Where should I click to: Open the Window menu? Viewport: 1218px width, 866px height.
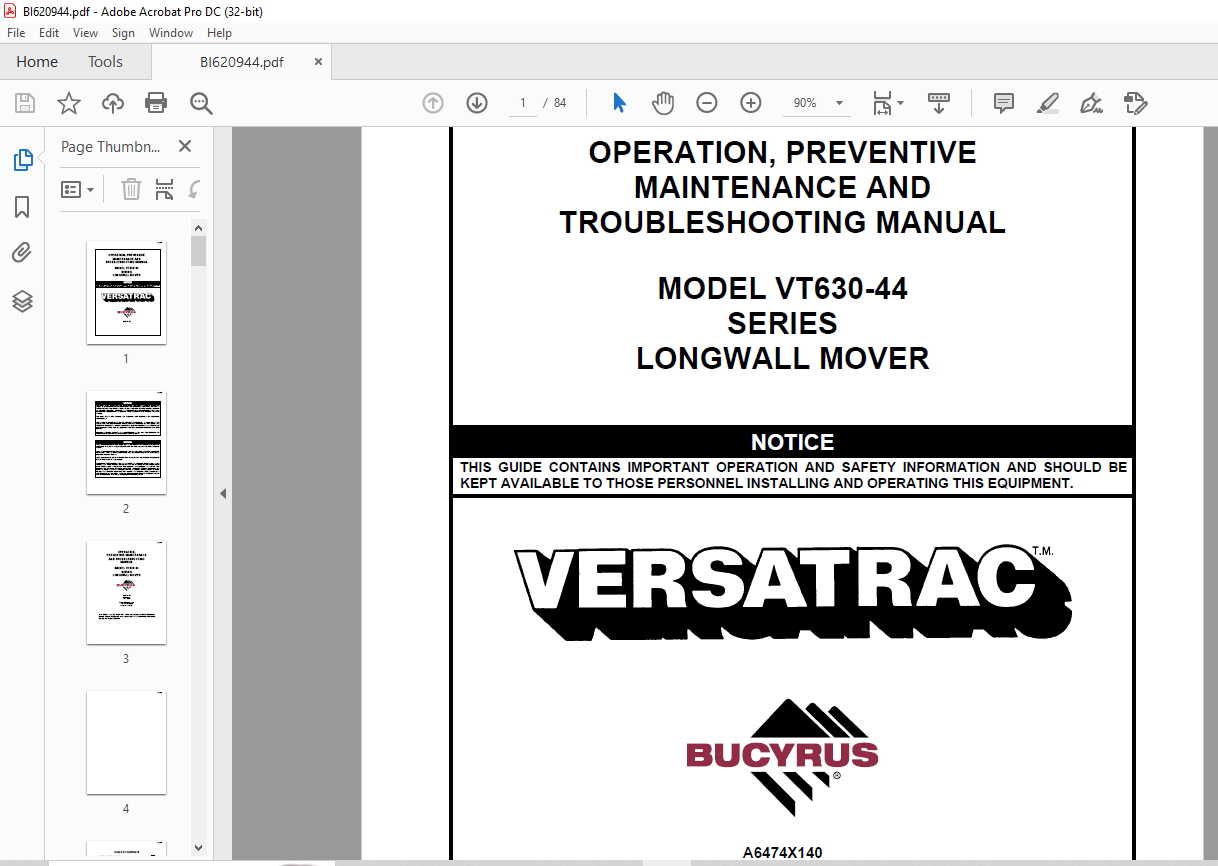pyautogui.click(x=171, y=33)
